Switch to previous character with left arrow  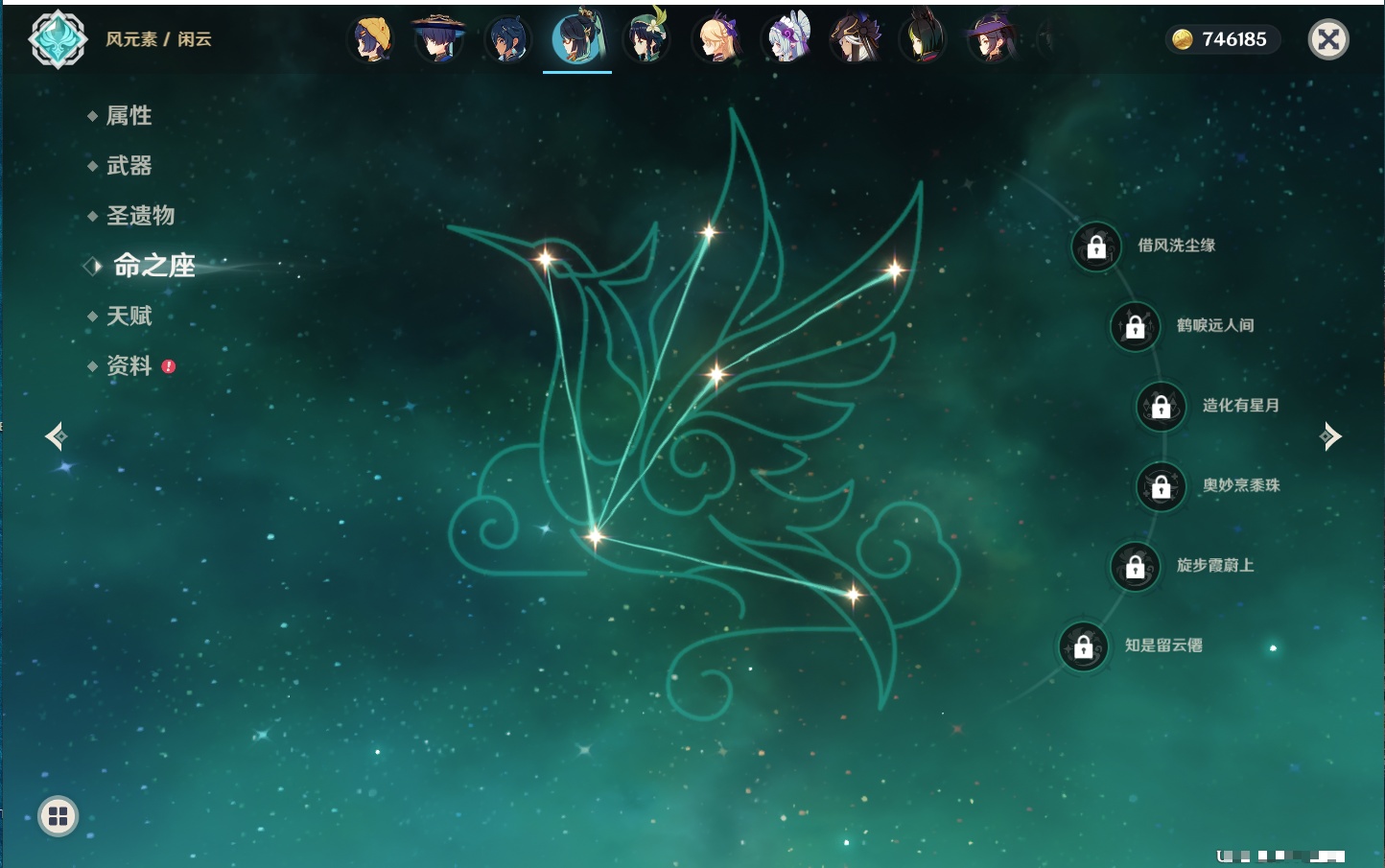tap(56, 436)
